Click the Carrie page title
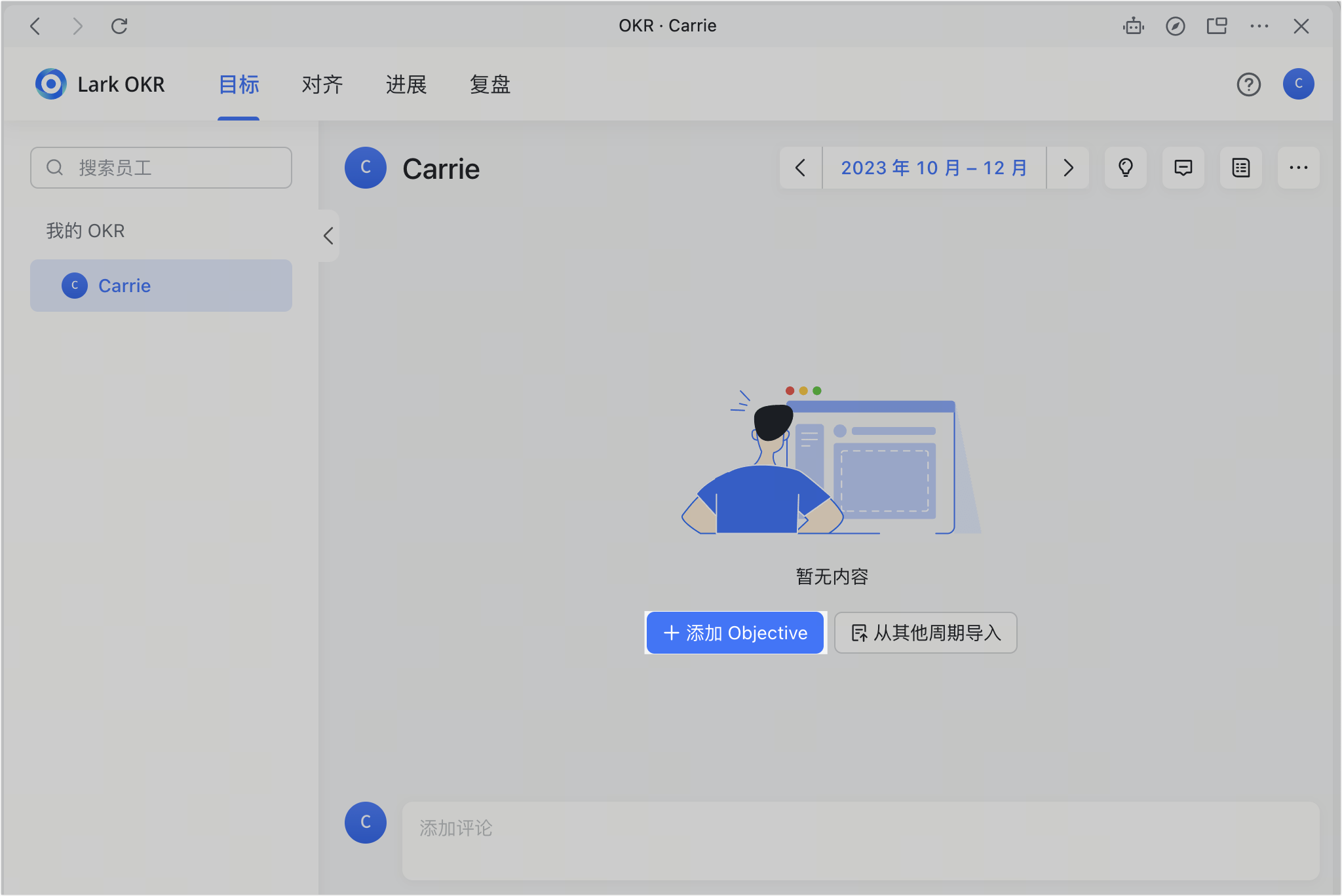 click(441, 169)
